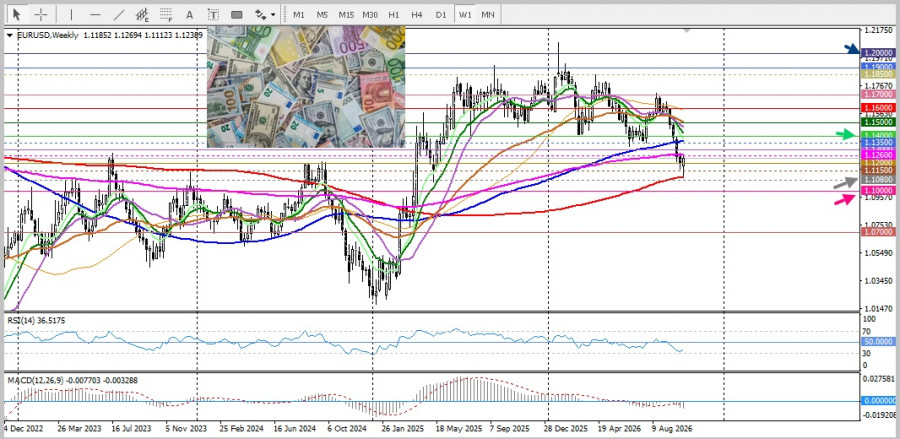Activate the crosshair tool
This screenshot has height=439, width=900.
click(x=41, y=14)
